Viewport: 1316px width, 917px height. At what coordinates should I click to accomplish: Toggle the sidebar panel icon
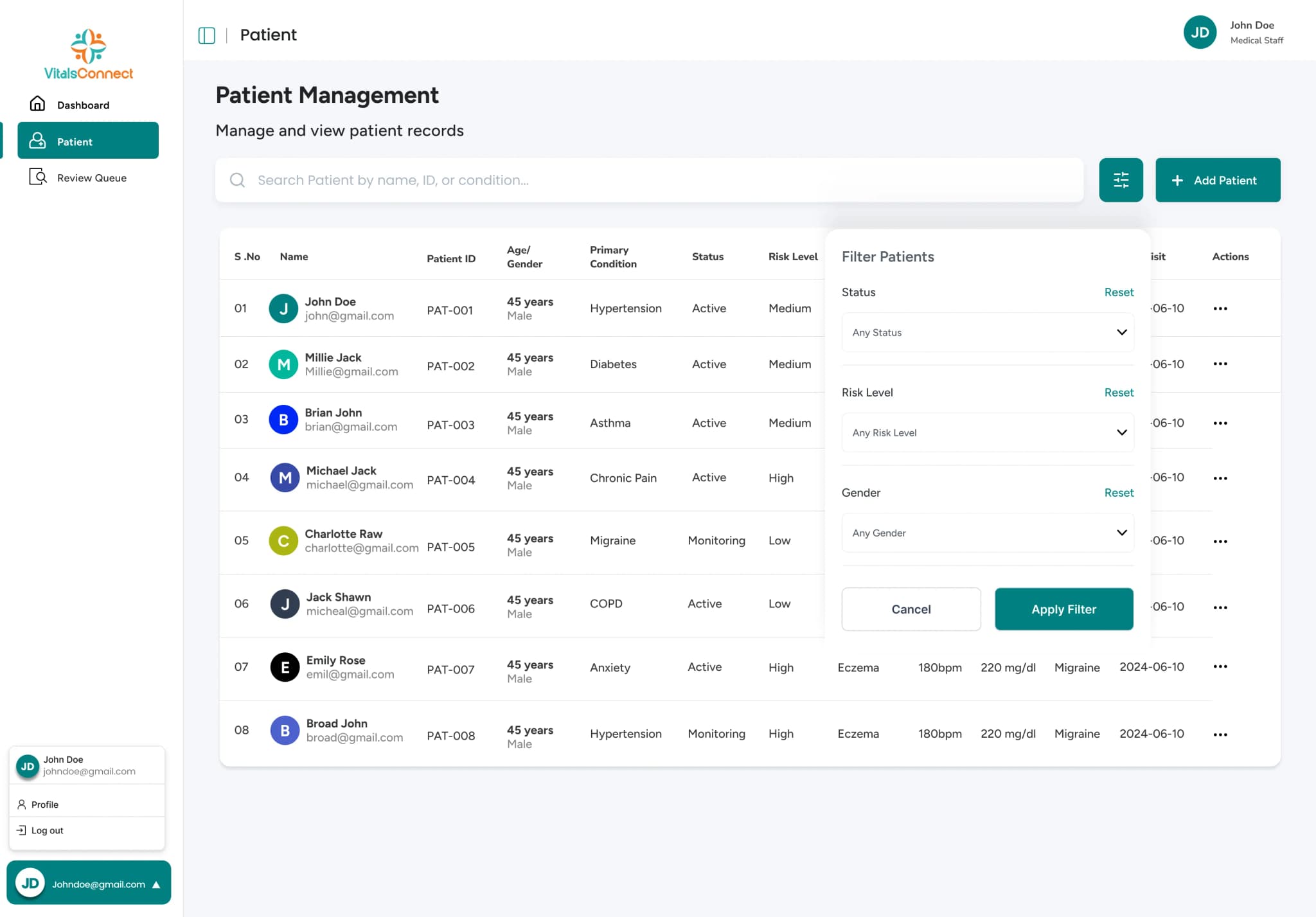(x=206, y=35)
